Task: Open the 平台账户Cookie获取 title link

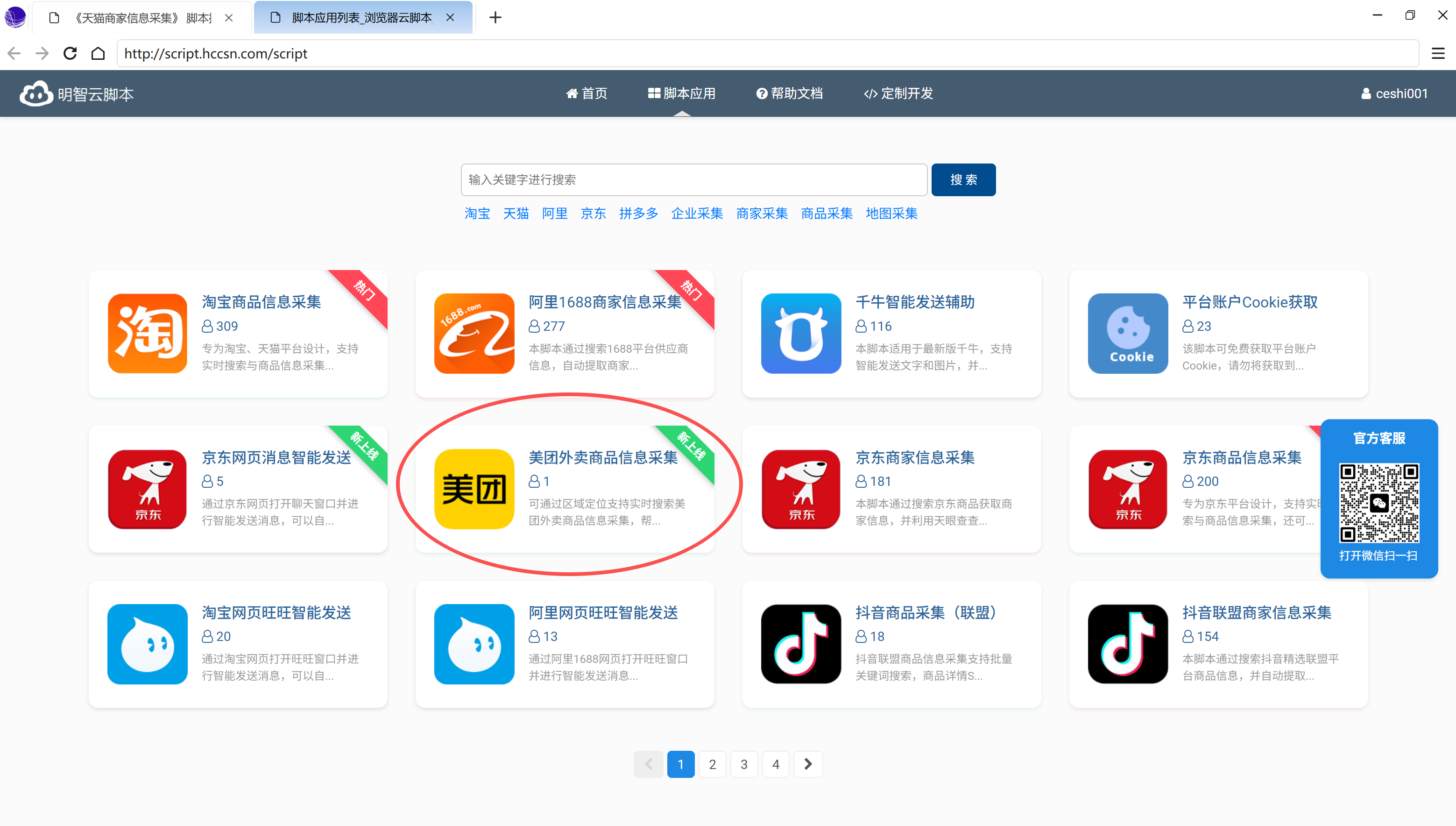Action: pyautogui.click(x=1250, y=302)
